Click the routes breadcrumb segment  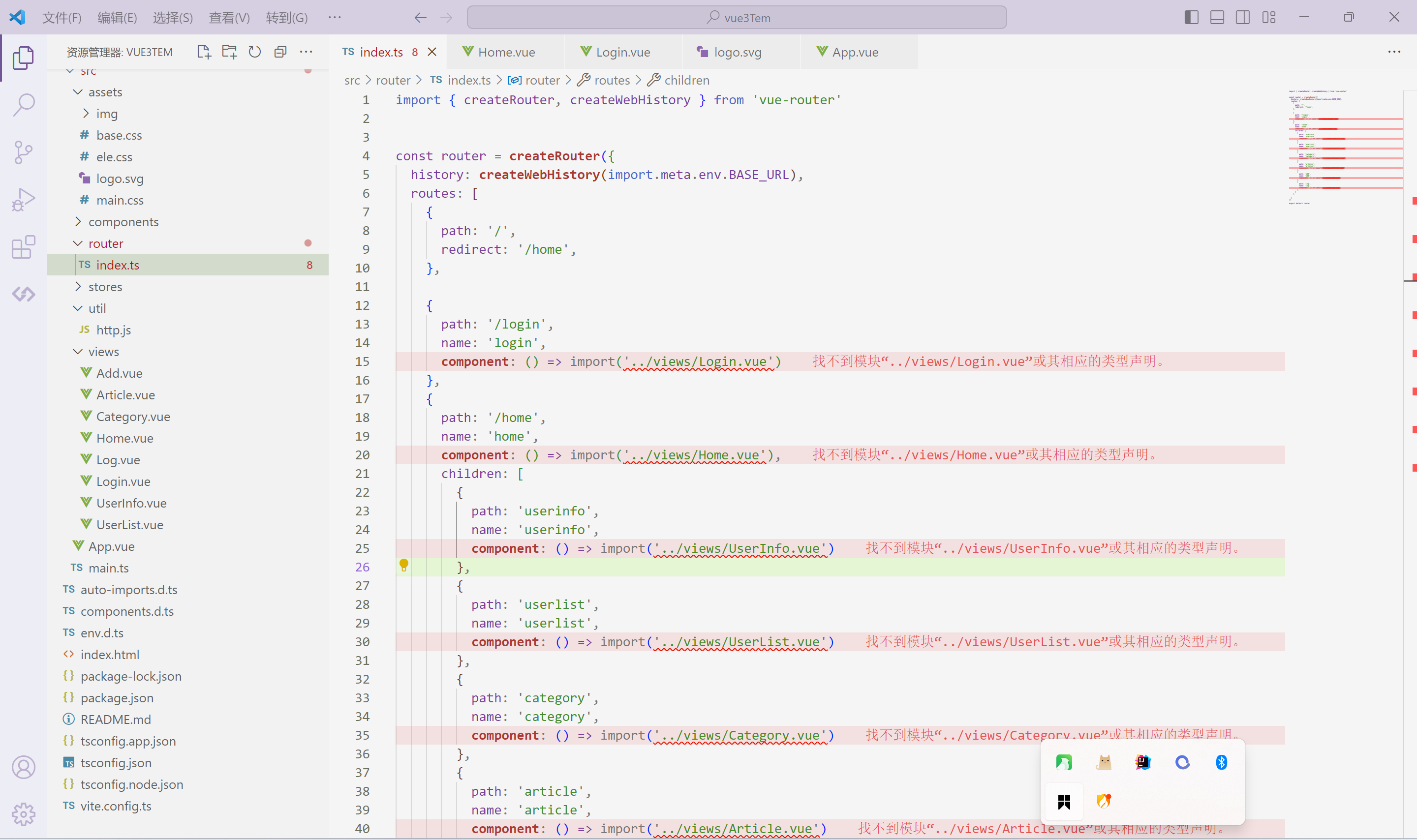[604, 80]
